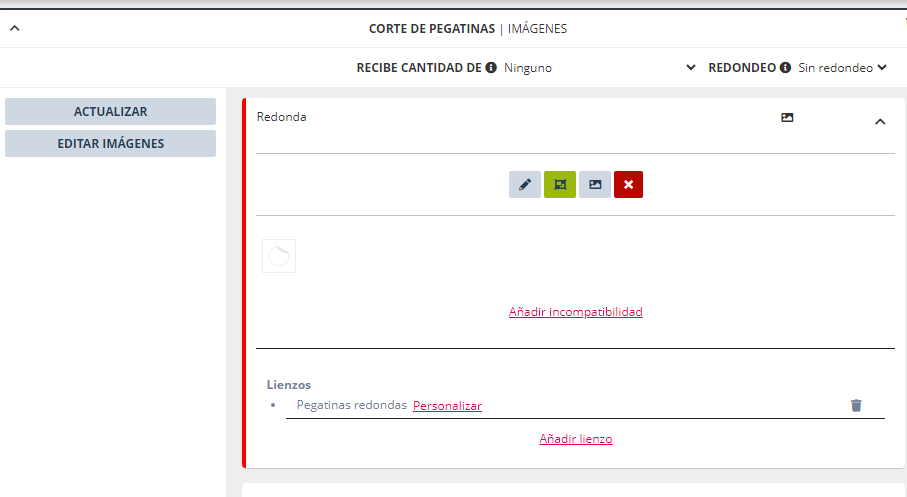
Task: Select the round sticker thumbnail image
Action: (279, 256)
